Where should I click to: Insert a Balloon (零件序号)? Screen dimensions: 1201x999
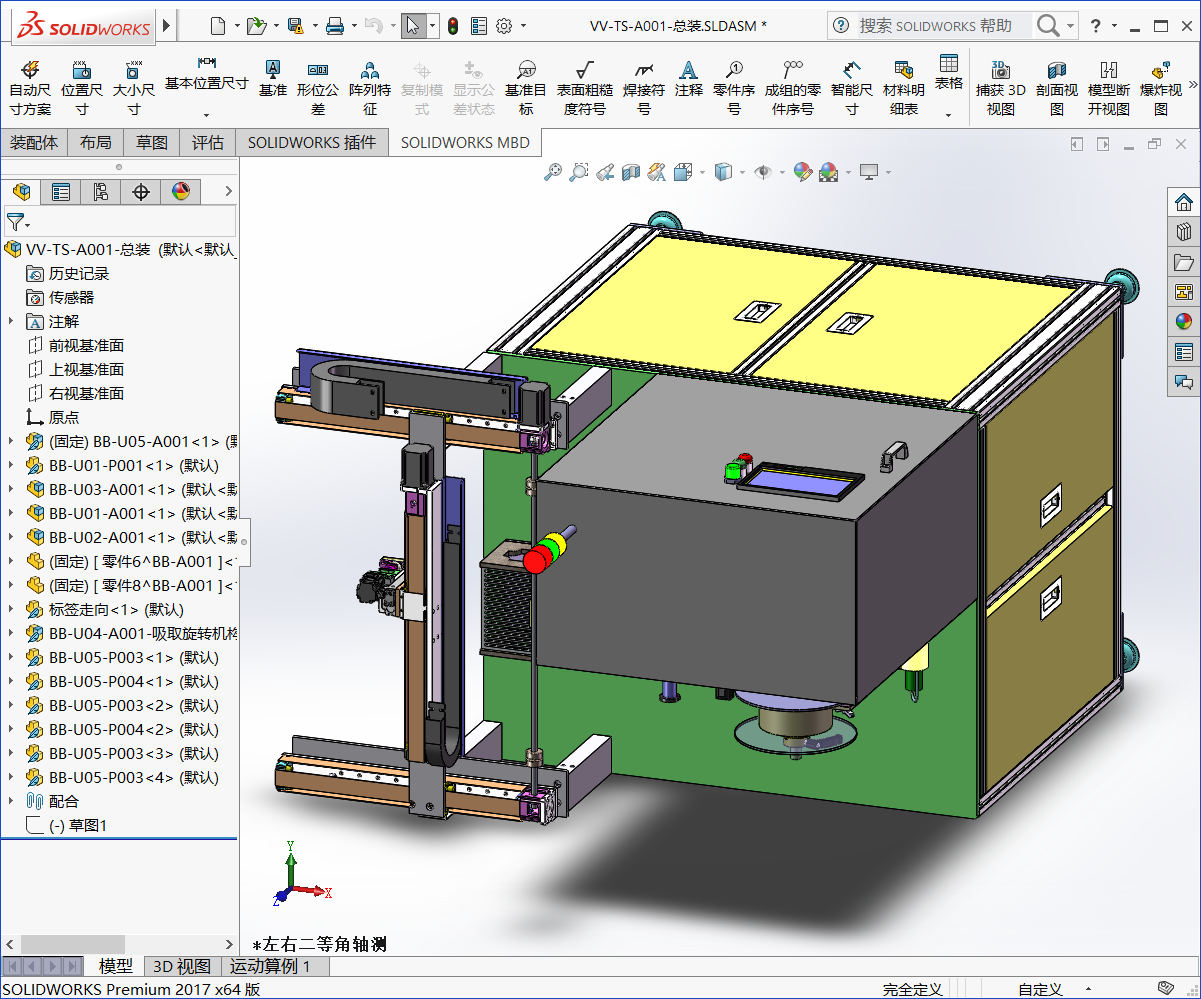tap(734, 86)
